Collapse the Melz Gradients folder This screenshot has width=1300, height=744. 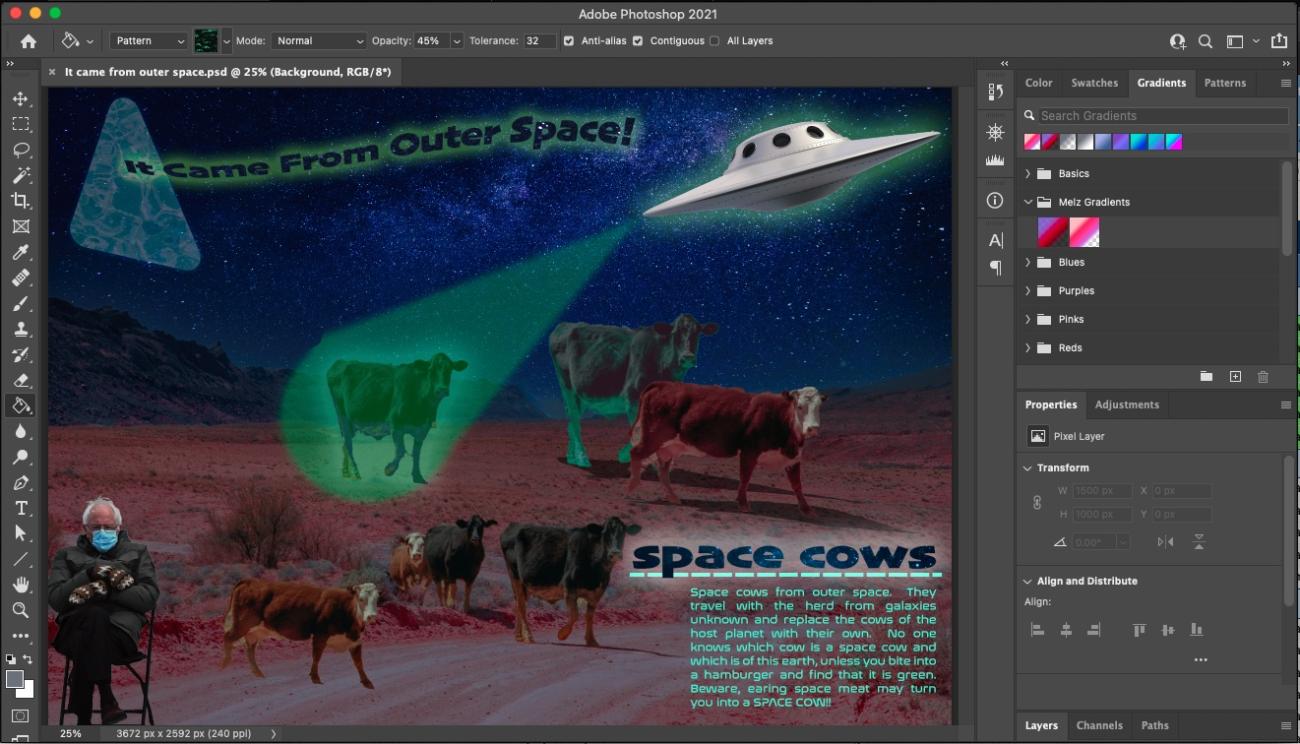click(x=1027, y=202)
